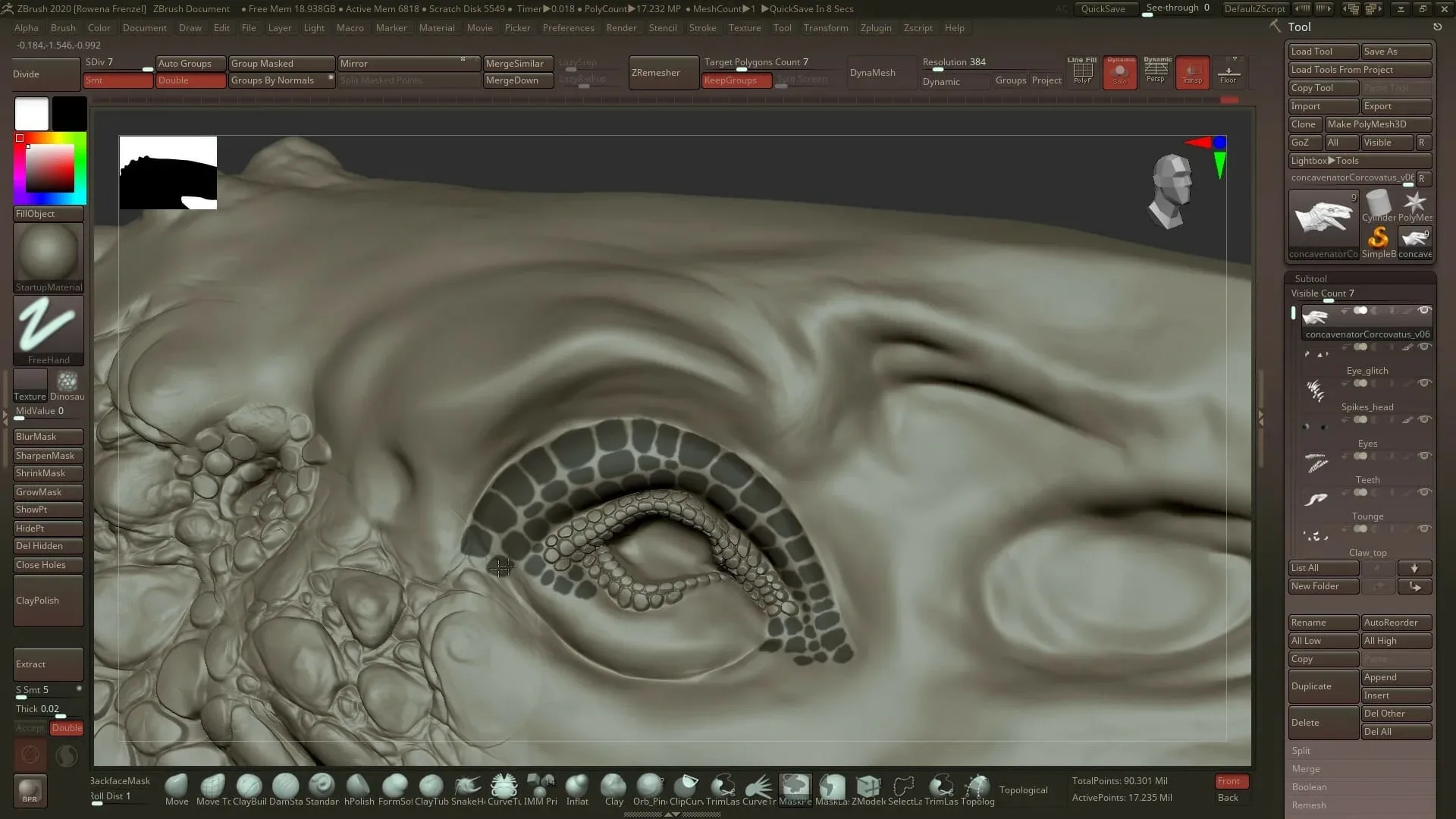Image resolution: width=1456 pixels, height=819 pixels.
Task: Click the down arrow to move subtool down
Action: point(1414,567)
